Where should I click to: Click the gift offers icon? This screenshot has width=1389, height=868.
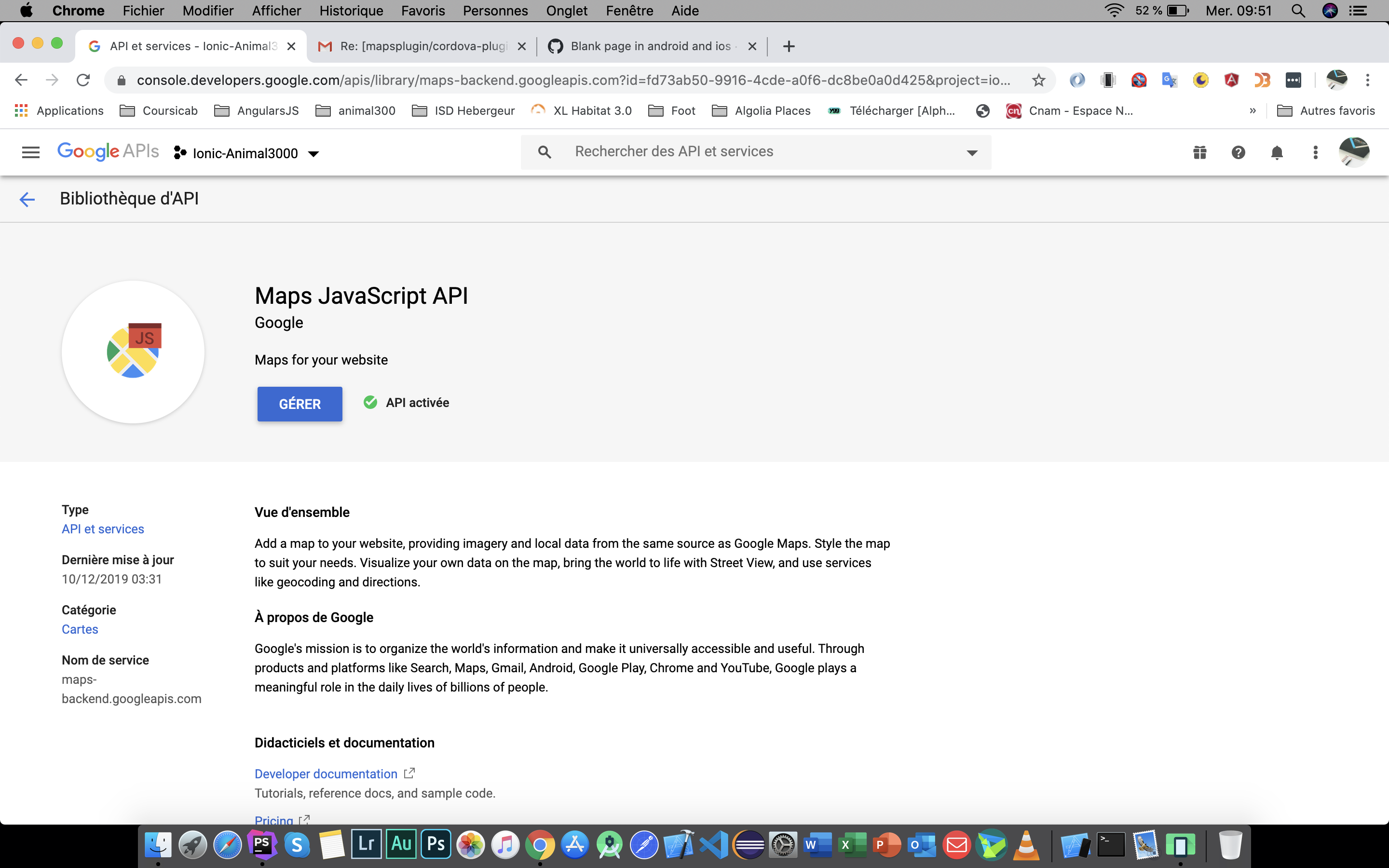coord(1199,152)
